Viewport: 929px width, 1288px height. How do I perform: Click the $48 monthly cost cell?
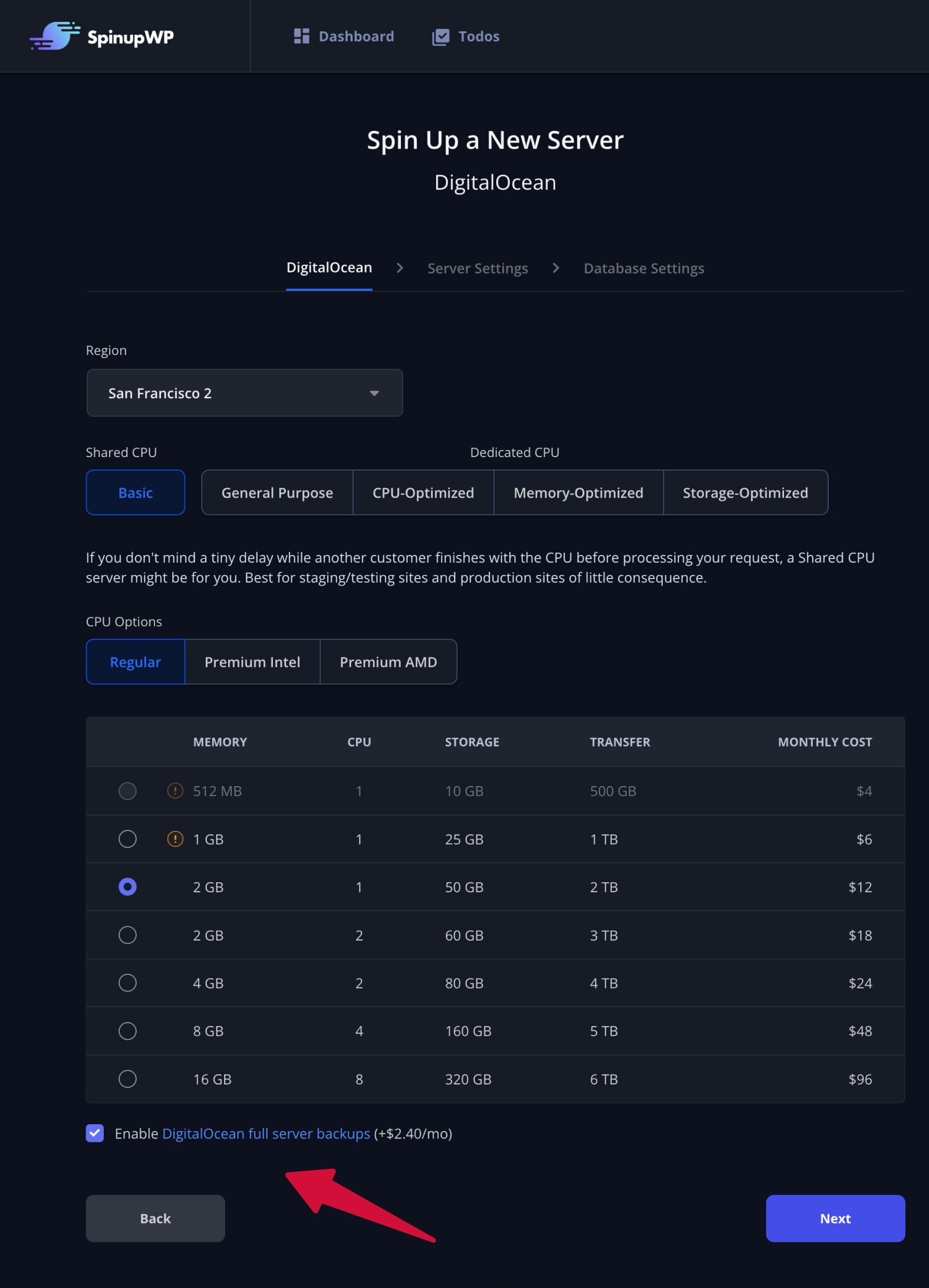(x=860, y=1031)
